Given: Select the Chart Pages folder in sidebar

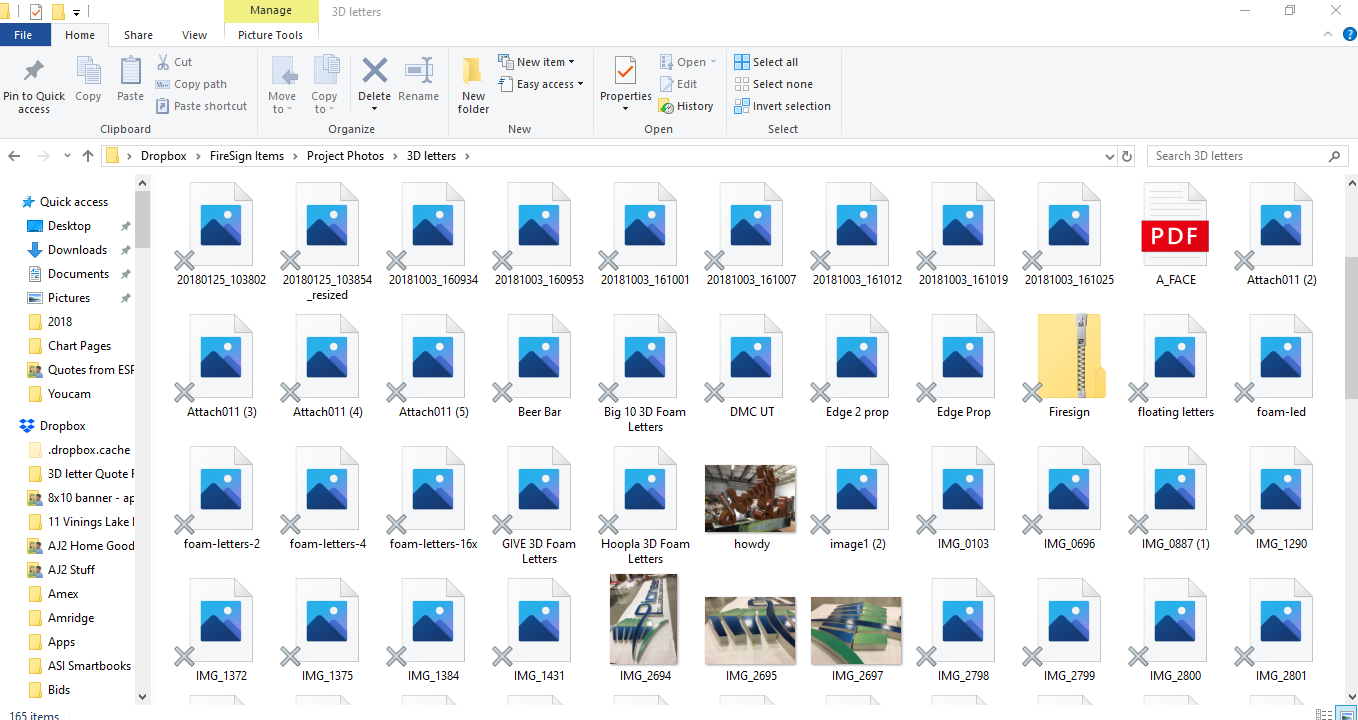Looking at the screenshot, I should click(79, 346).
